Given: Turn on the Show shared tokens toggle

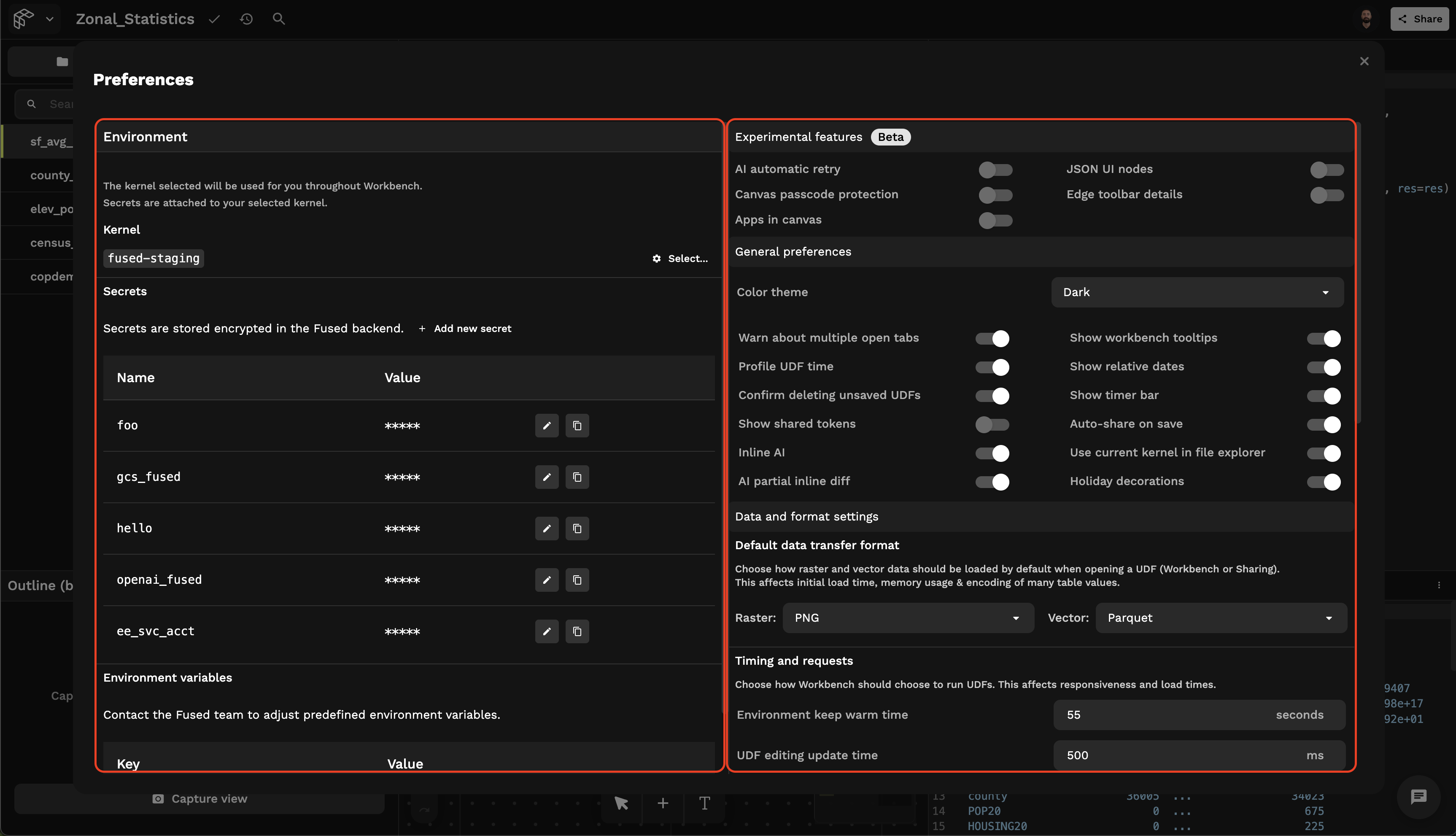Looking at the screenshot, I should pyautogui.click(x=992, y=424).
